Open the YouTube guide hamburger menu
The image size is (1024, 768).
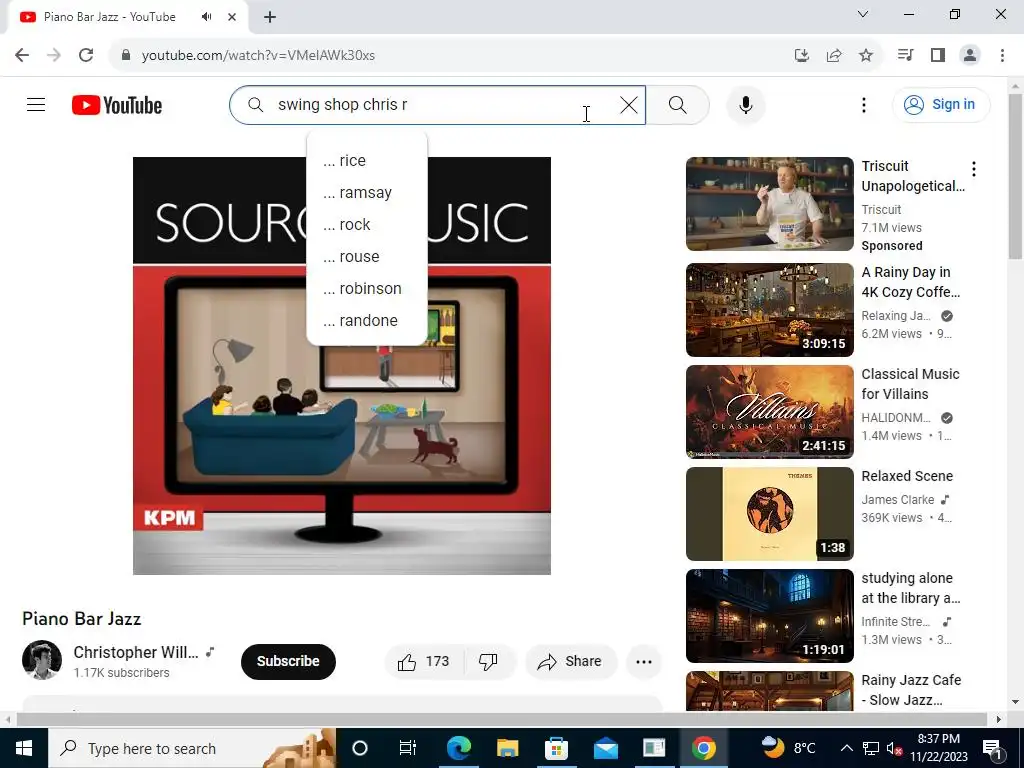(x=36, y=104)
